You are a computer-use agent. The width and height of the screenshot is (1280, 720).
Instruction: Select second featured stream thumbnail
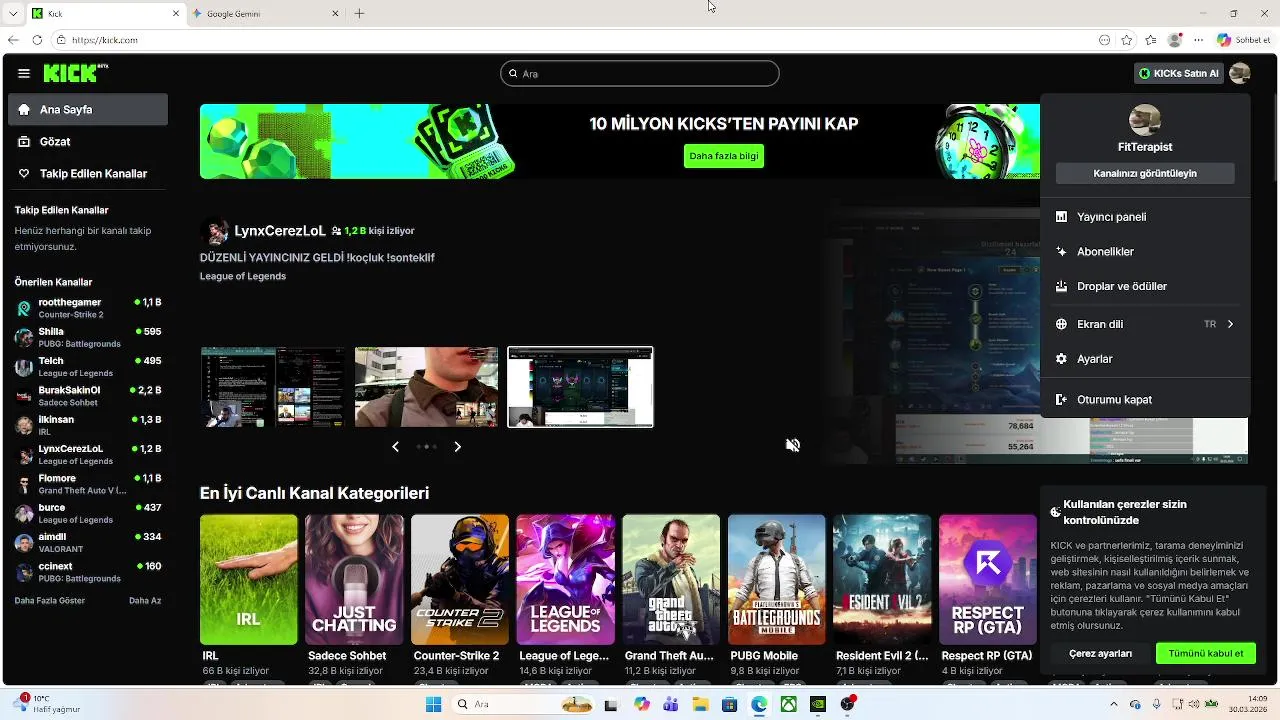(x=426, y=387)
